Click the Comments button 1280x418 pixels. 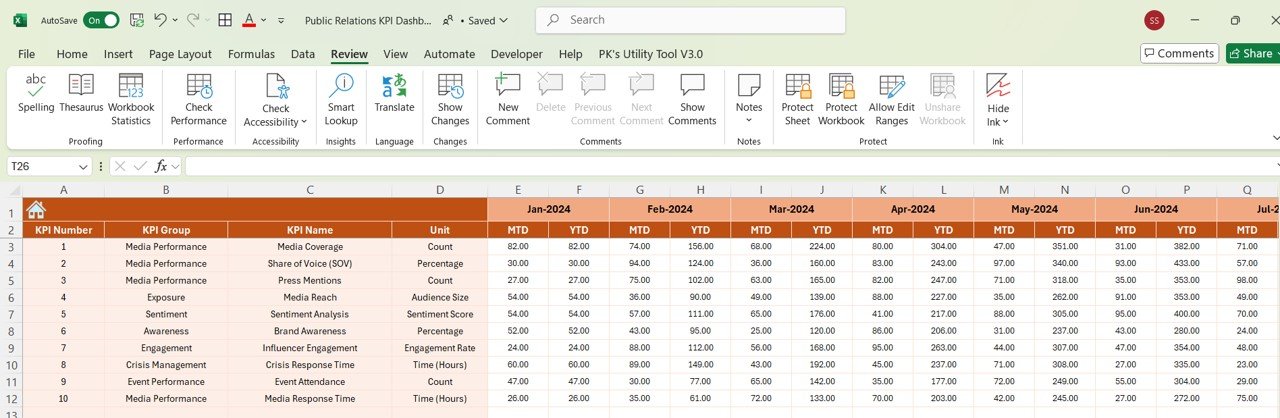point(1180,53)
